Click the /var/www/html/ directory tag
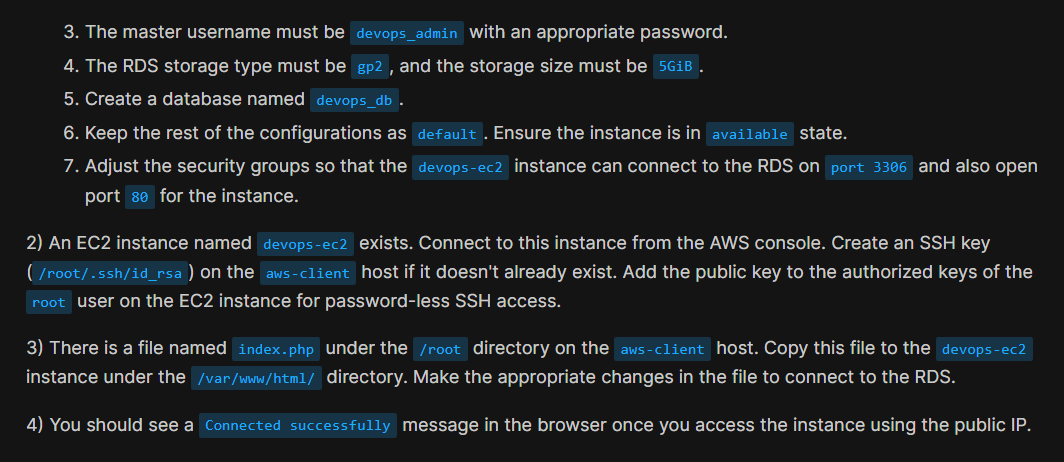This screenshot has width=1064, height=462. tap(254, 379)
